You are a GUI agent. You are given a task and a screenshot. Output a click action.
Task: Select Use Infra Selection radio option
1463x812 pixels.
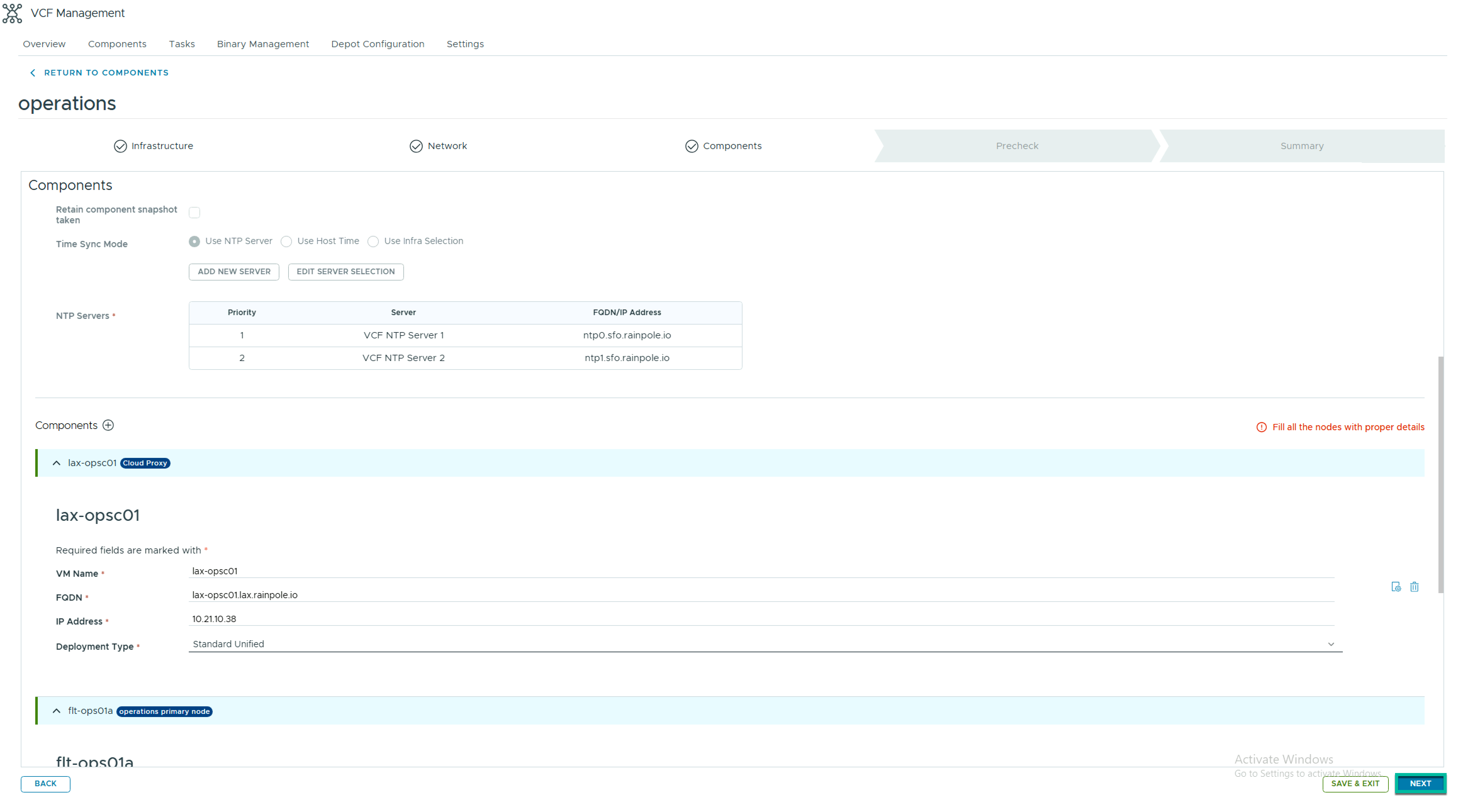pos(373,241)
